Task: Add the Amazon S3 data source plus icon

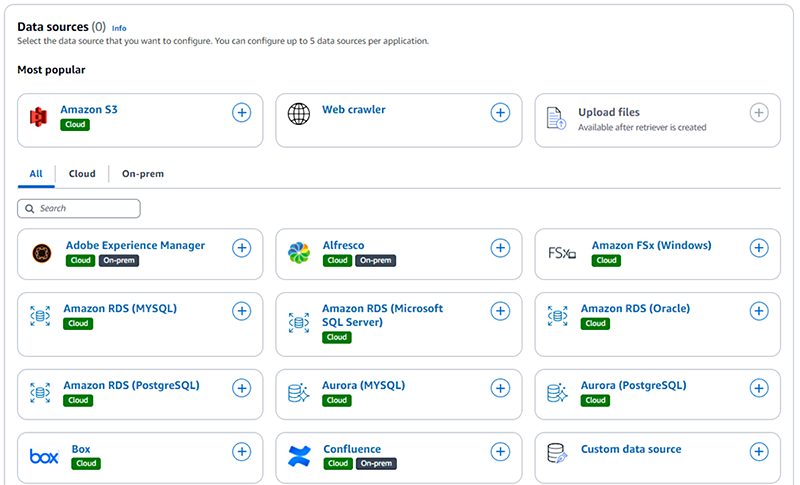Action: pyautogui.click(x=242, y=113)
